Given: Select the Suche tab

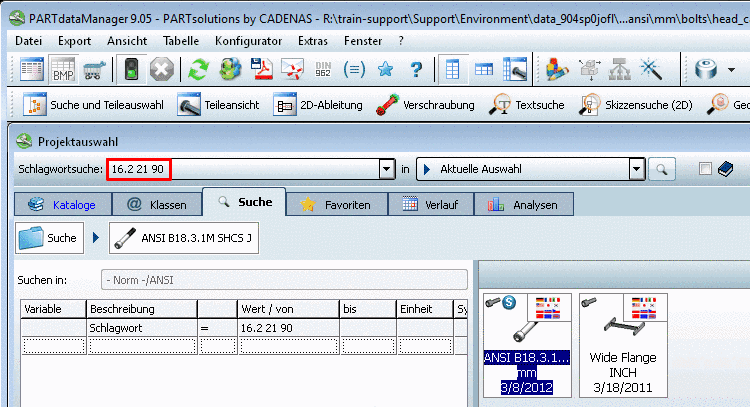Looking at the screenshot, I should tap(244, 202).
